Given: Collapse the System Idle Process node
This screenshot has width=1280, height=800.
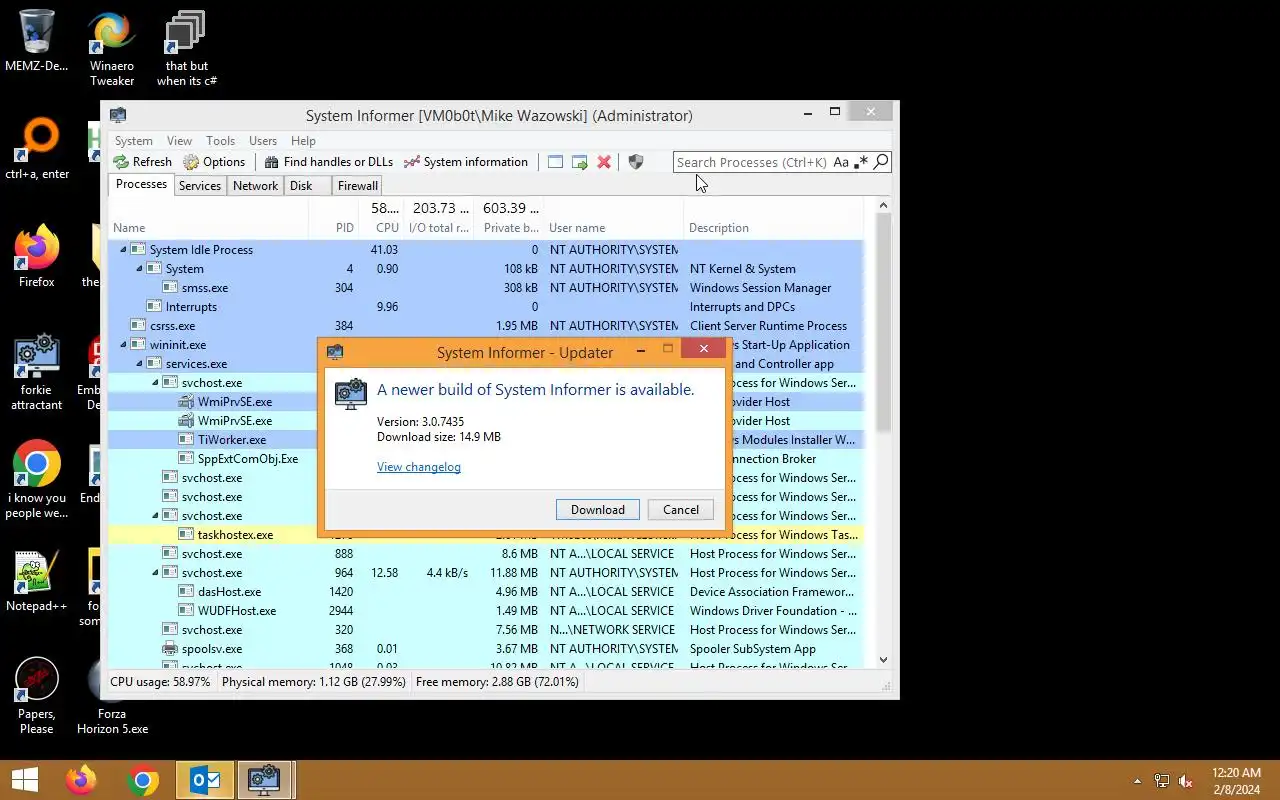Looking at the screenshot, I should pos(123,250).
